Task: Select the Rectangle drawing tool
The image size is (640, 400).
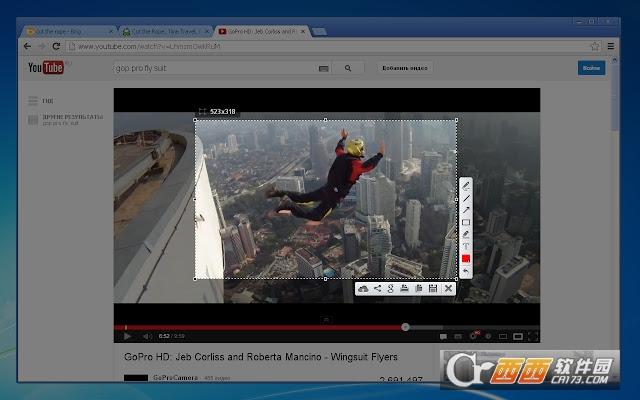Action: tap(466, 222)
